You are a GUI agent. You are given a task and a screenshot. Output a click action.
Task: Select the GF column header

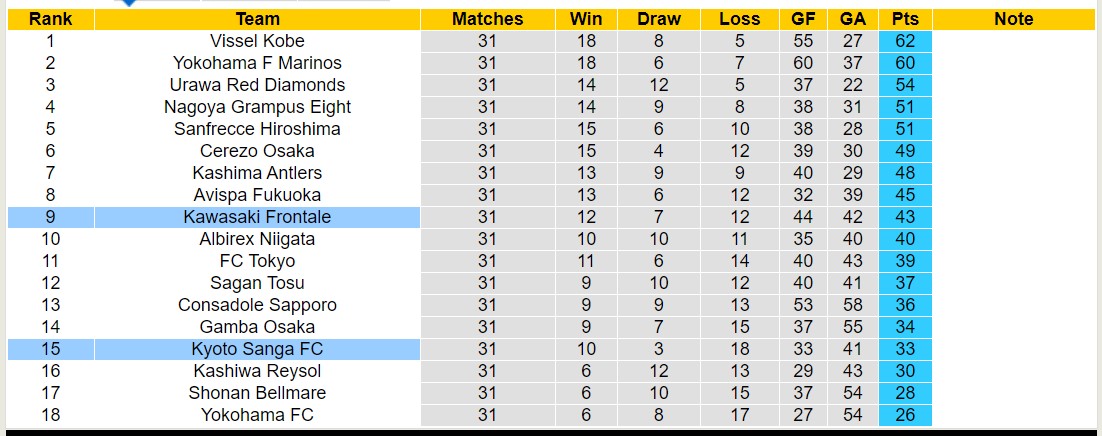click(x=803, y=19)
